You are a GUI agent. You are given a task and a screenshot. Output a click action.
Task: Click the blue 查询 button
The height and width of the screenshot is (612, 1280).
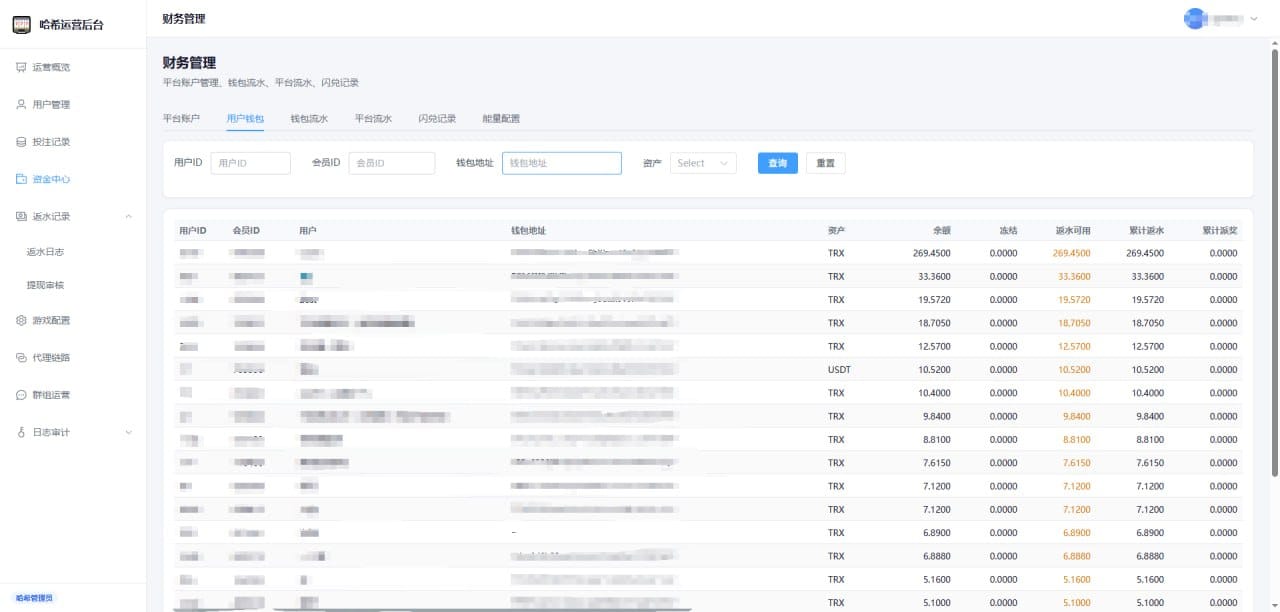click(778, 163)
